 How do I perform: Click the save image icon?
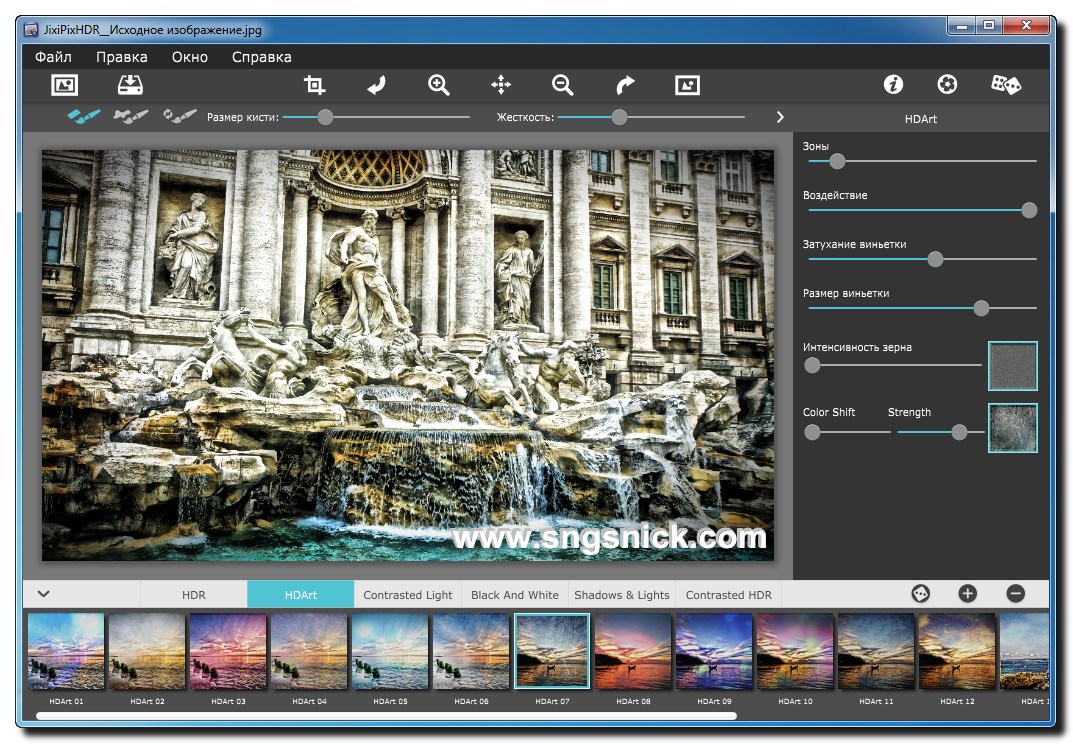130,85
